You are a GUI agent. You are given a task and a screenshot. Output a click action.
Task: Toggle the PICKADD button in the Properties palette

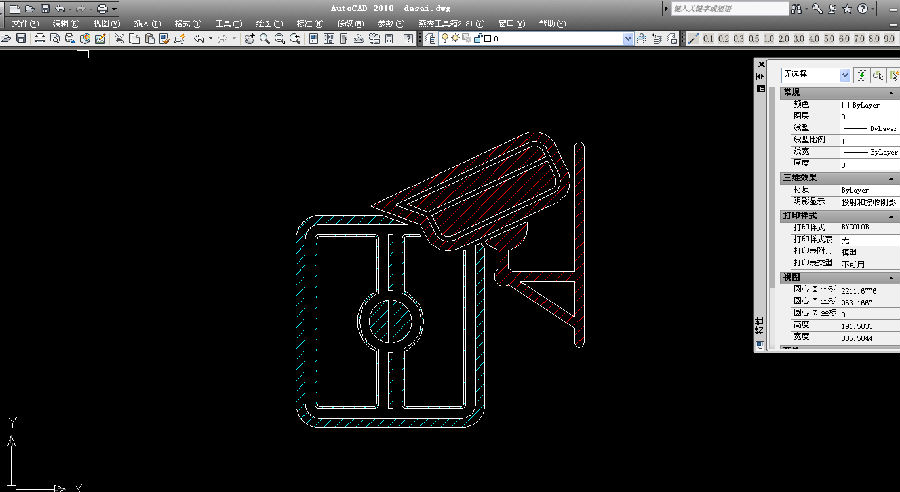(x=861, y=75)
